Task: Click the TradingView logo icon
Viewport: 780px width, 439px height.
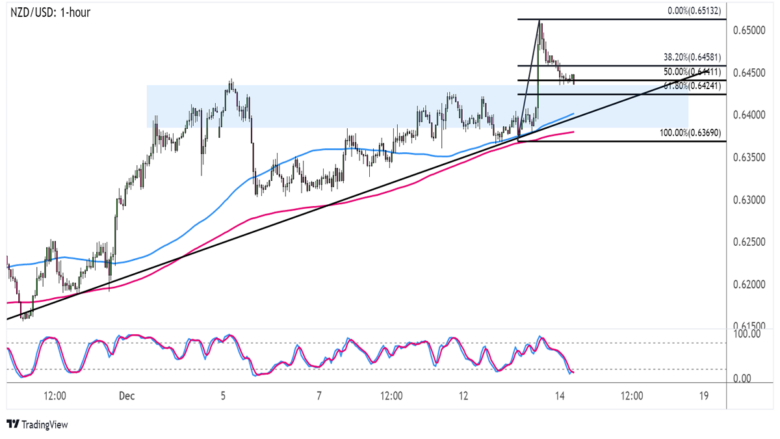Action: coord(13,424)
